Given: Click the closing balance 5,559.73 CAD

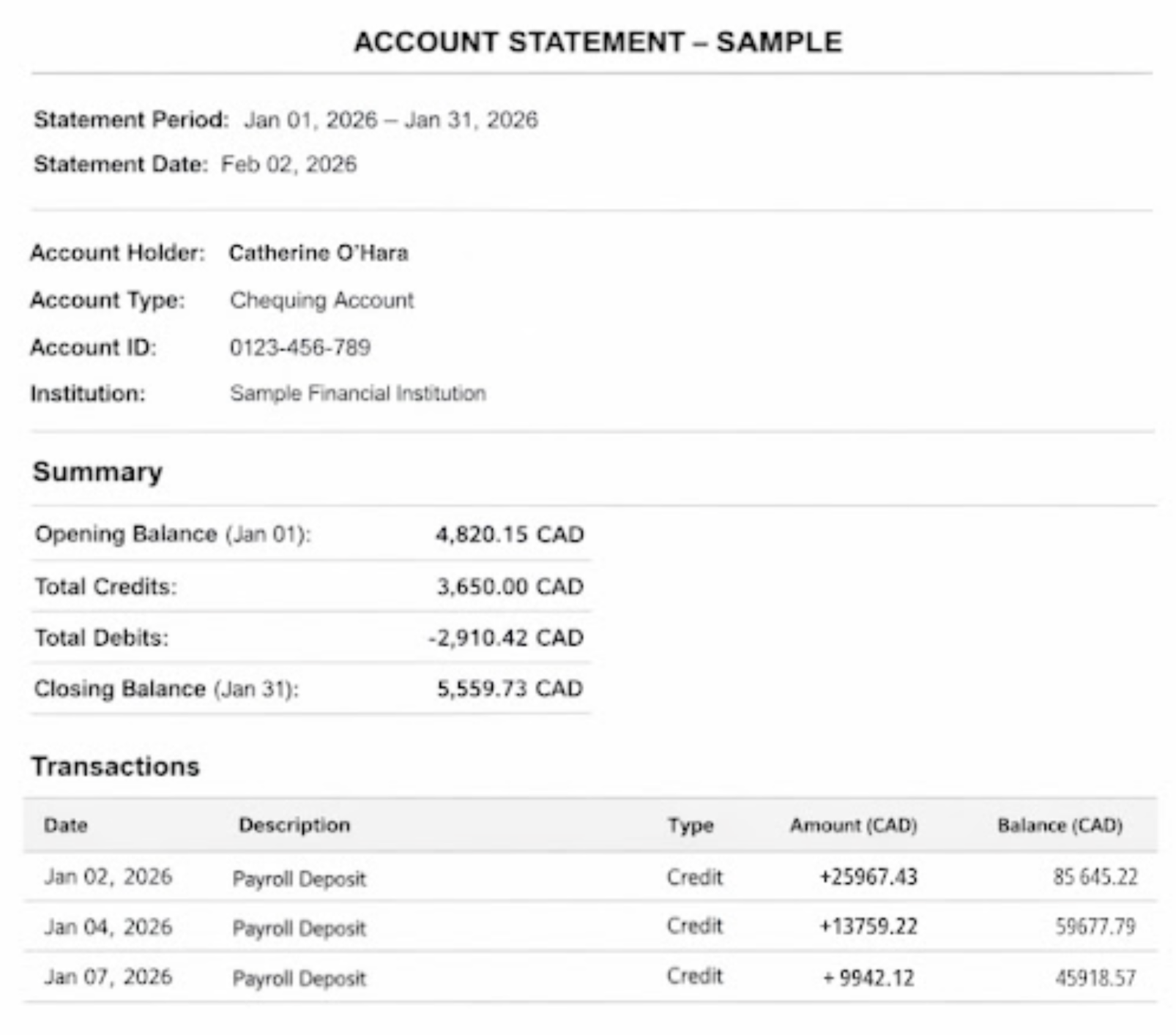Looking at the screenshot, I should [x=510, y=689].
